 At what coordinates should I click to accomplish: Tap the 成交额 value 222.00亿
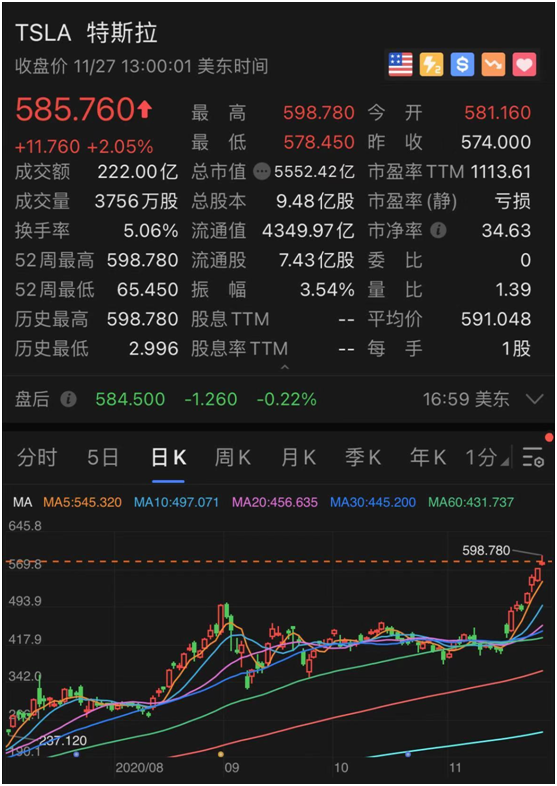coord(138,172)
